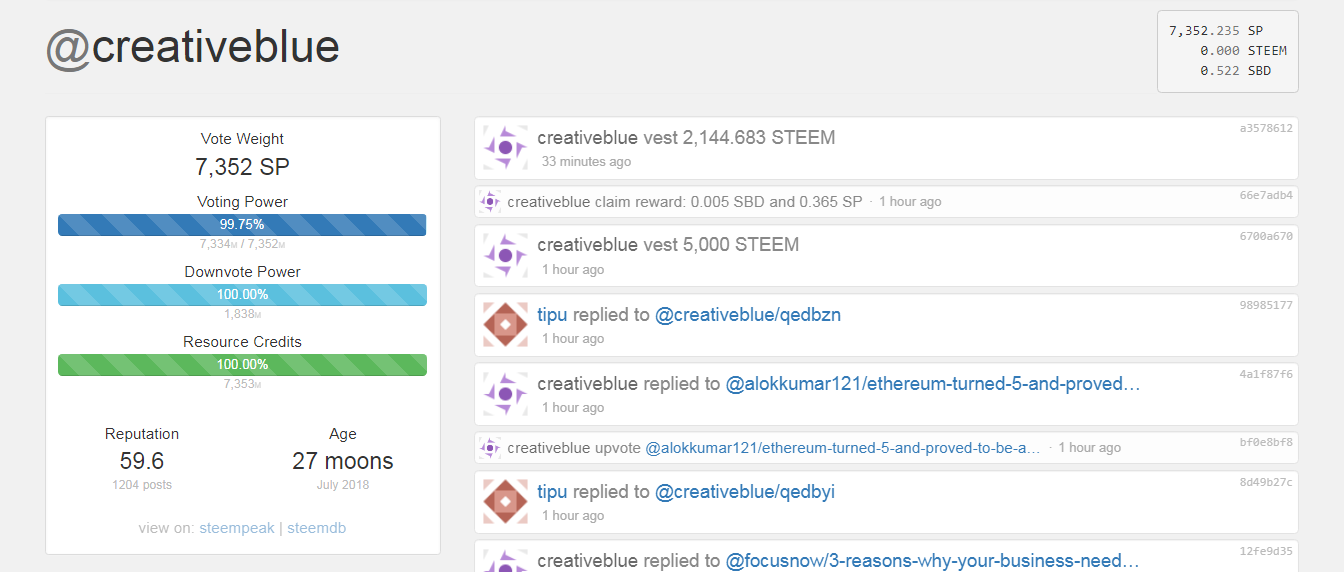Click transaction ID bf0e8bf8
Viewport: 1344px width, 572px height.
(x=1266, y=441)
